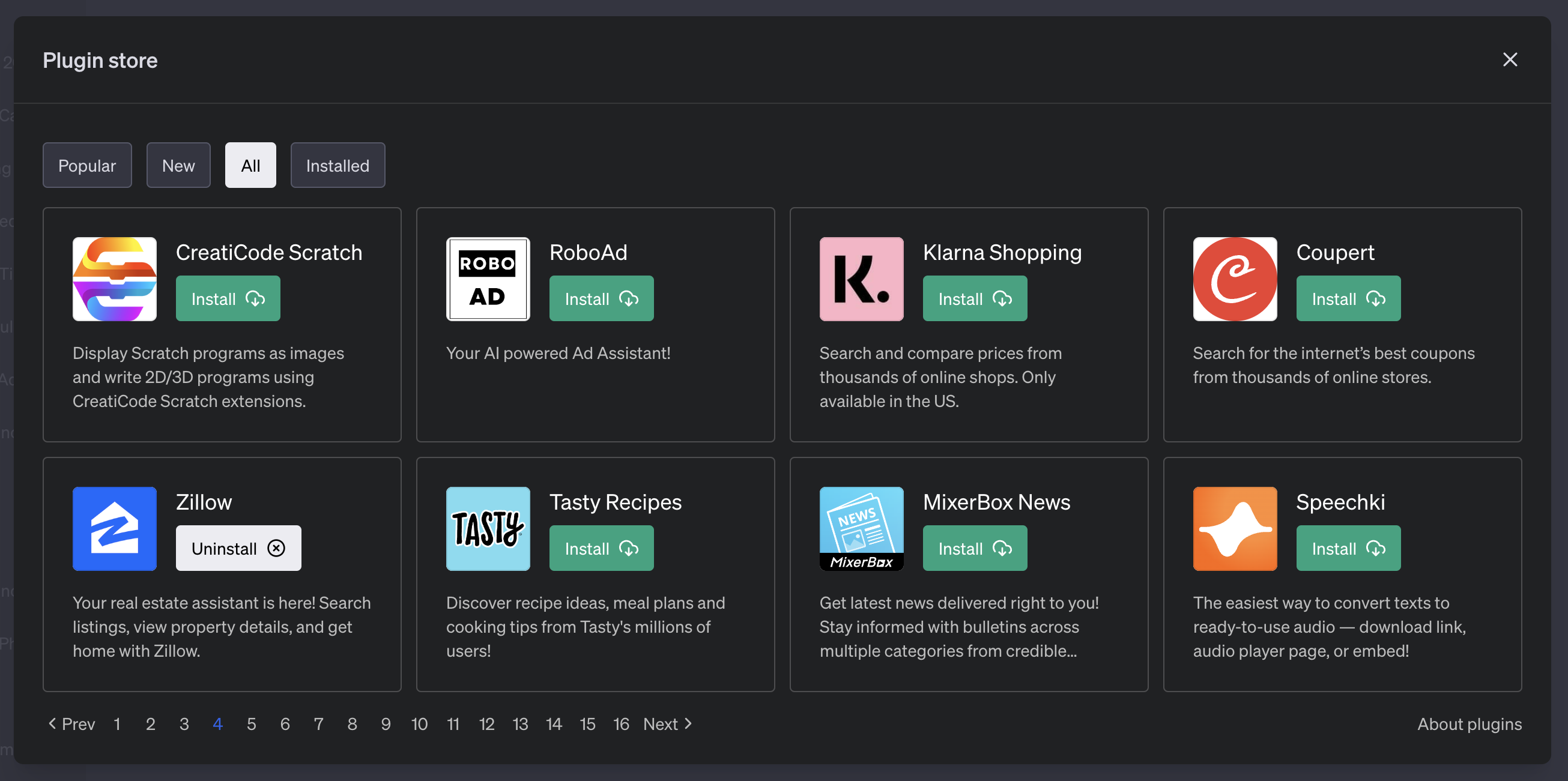Click the Coupert title text
The height and width of the screenshot is (781, 1568).
[1335, 252]
